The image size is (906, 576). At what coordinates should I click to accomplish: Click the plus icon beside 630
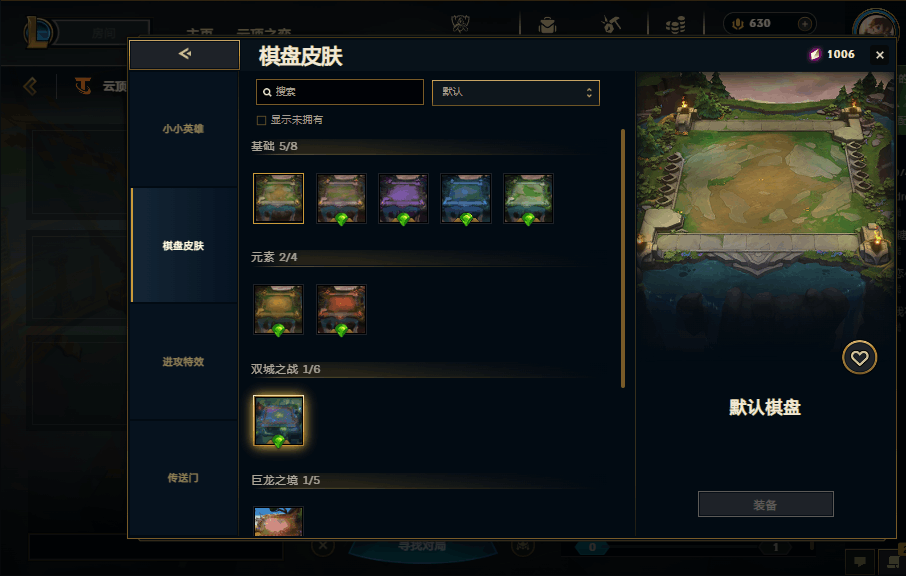[804, 24]
